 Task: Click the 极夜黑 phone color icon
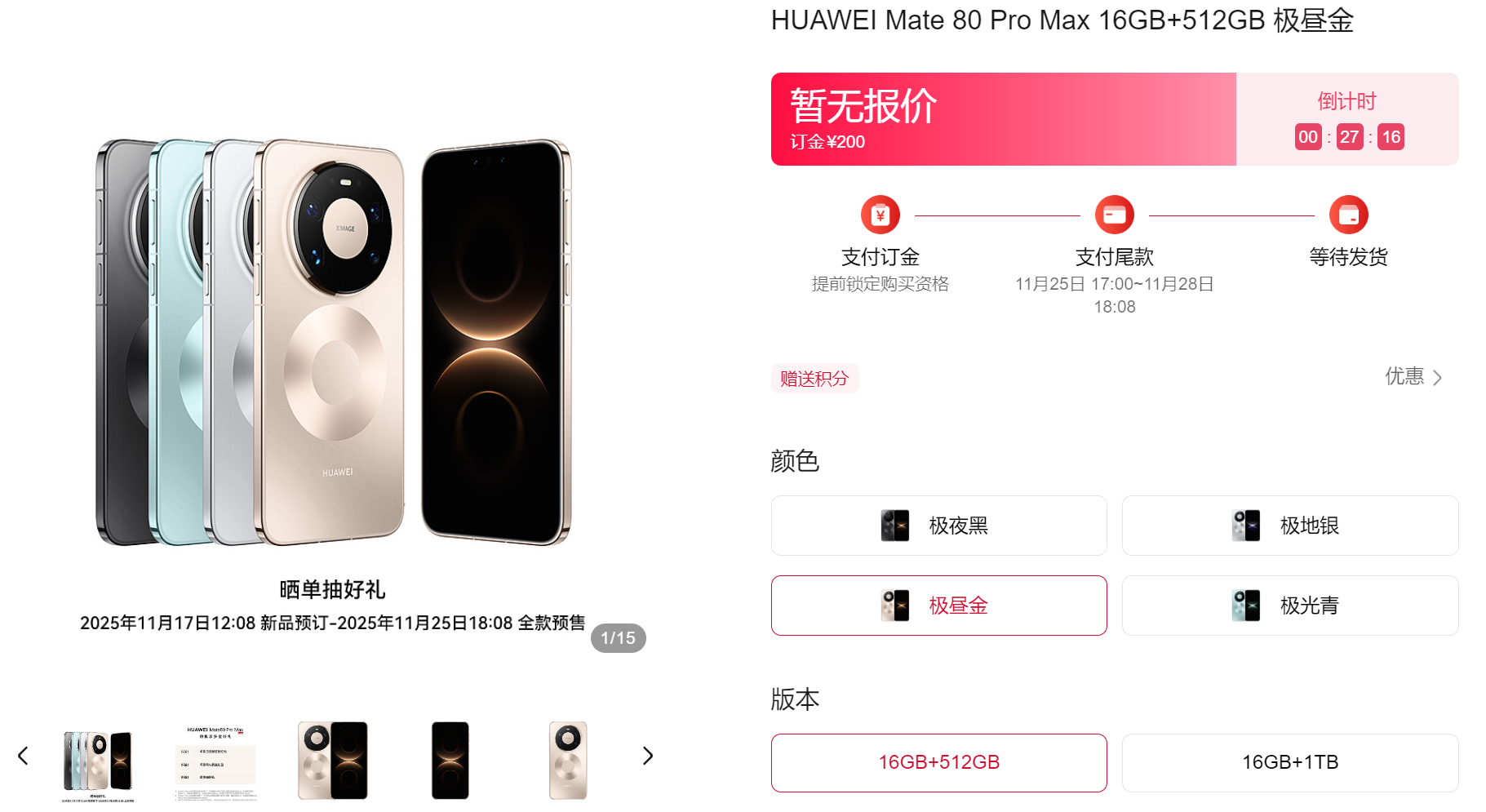[895, 526]
